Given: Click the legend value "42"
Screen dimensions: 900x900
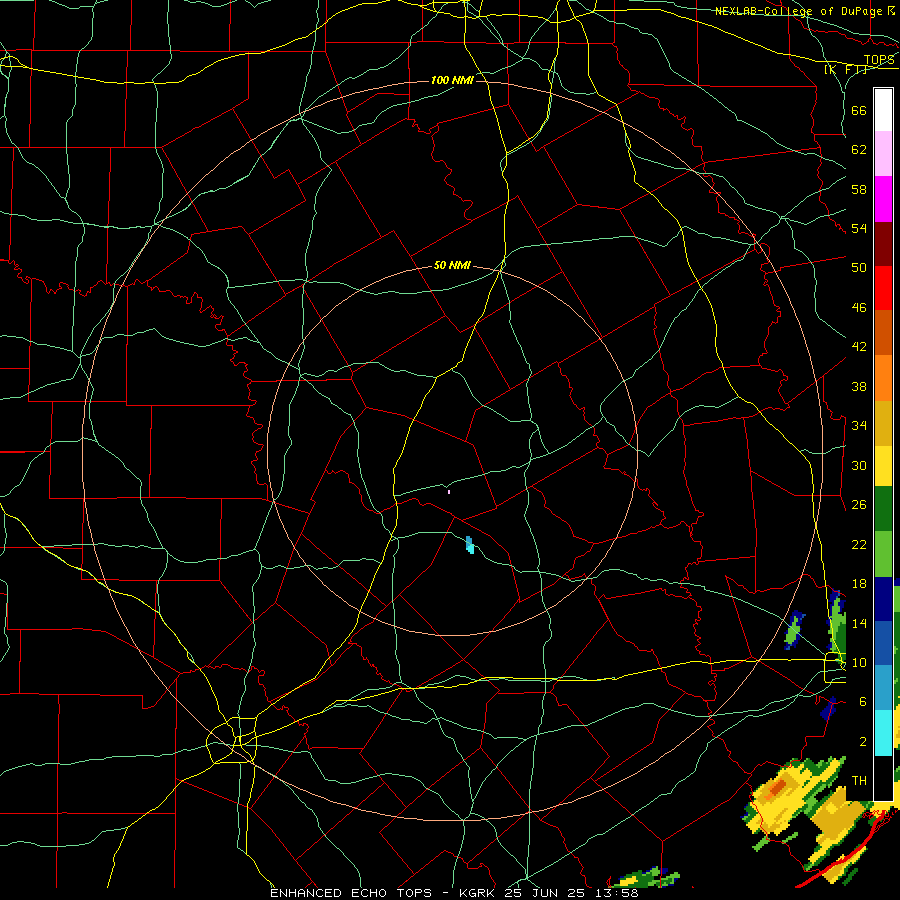Looking at the screenshot, I should pyautogui.click(x=859, y=347).
